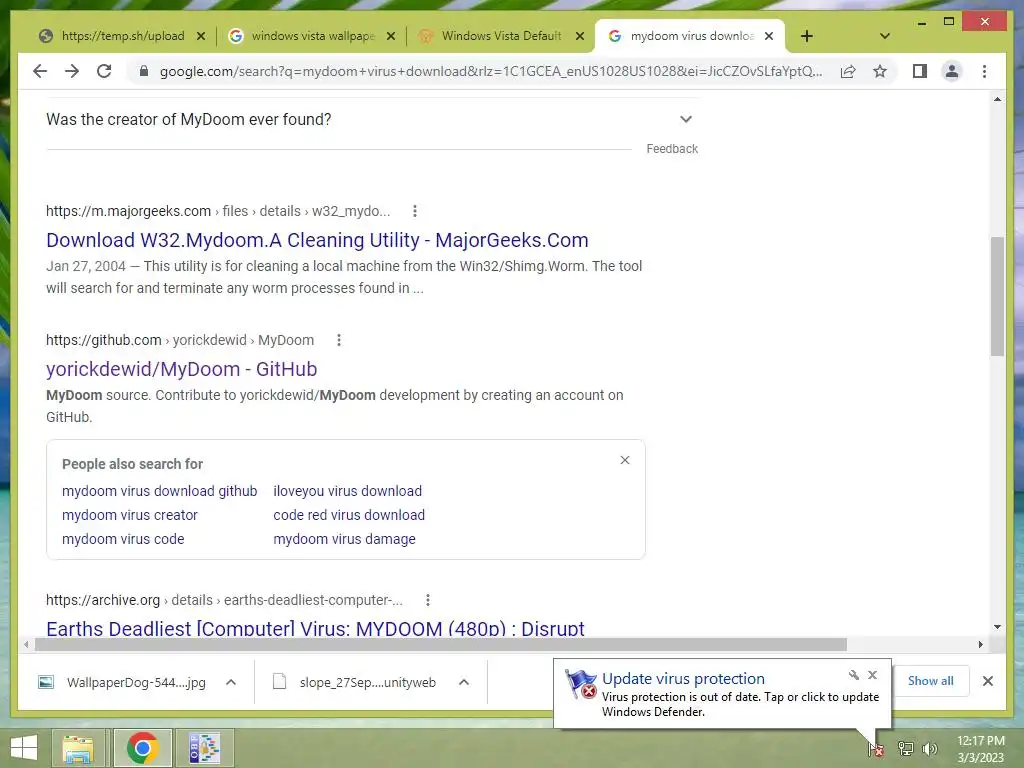
Task: Dismiss the People also search for box
Action: point(624,460)
